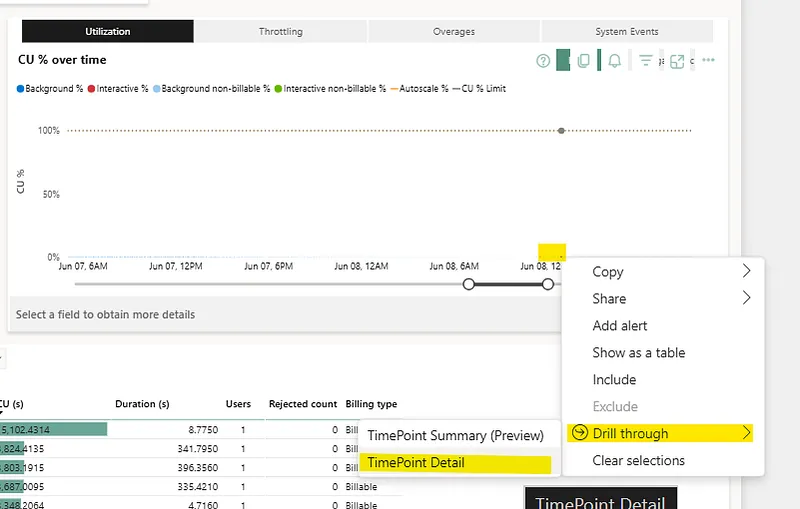The height and width of the screenshot is (509, 800).
Task: Click the Drill through circled arrow icon
Action: tap(580, 433)
